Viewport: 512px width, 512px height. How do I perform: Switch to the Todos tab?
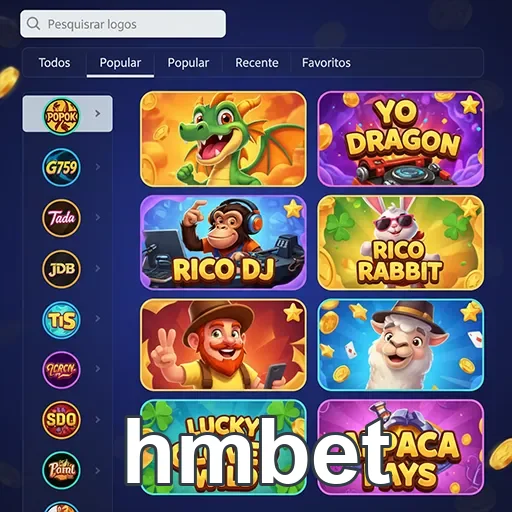54,63
